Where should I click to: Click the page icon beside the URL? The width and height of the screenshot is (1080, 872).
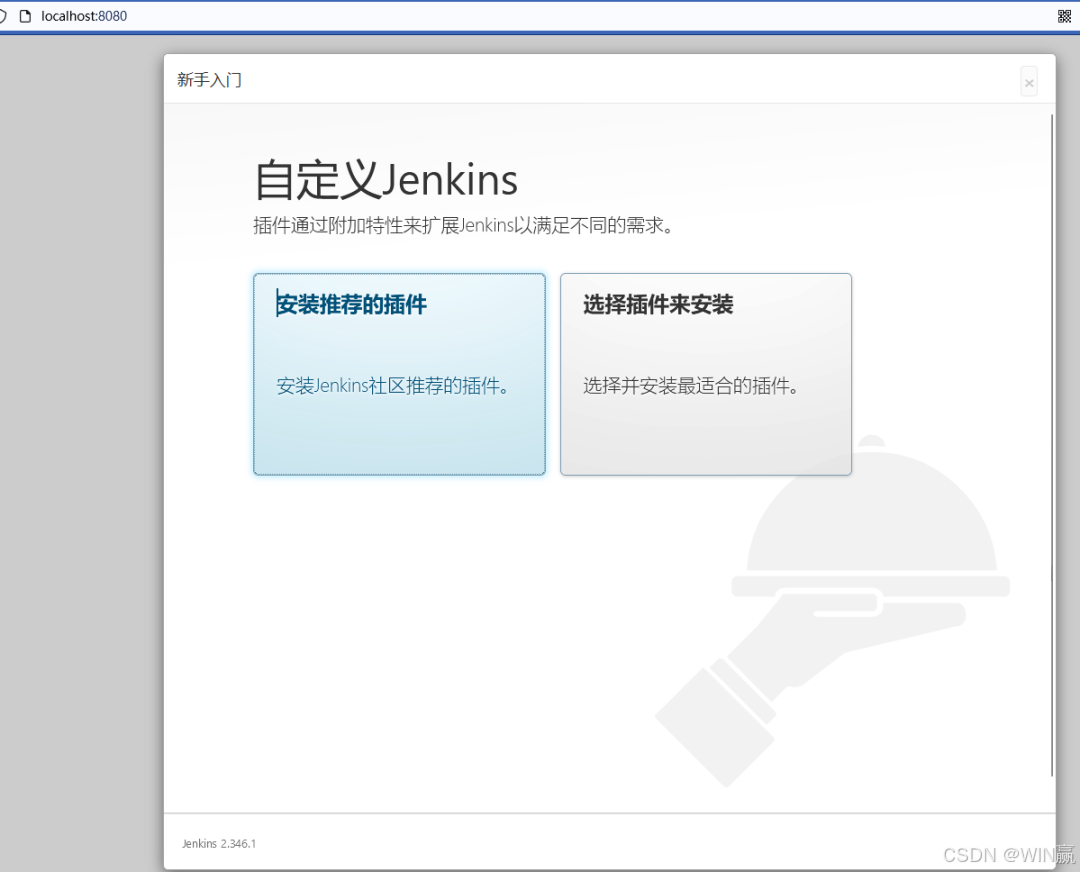coord(25,16)
